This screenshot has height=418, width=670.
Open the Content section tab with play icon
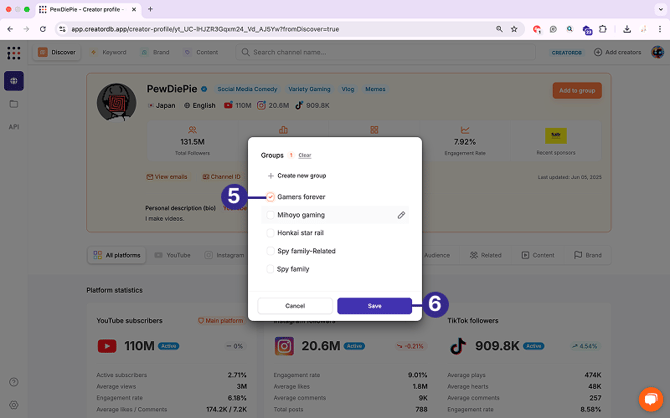tap(538, 255)
